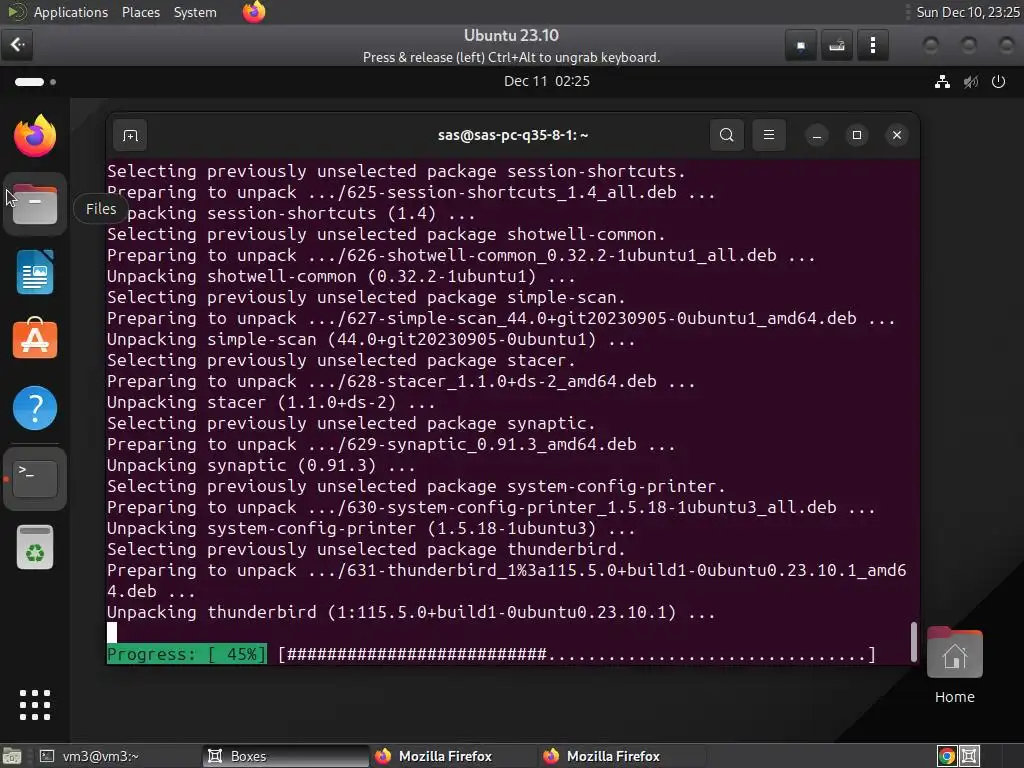Image resolution: width=1024 pixels, height=768 pixels.
Task: Toggle fullscreen for the Boxes display
Action: coord(801,46)
